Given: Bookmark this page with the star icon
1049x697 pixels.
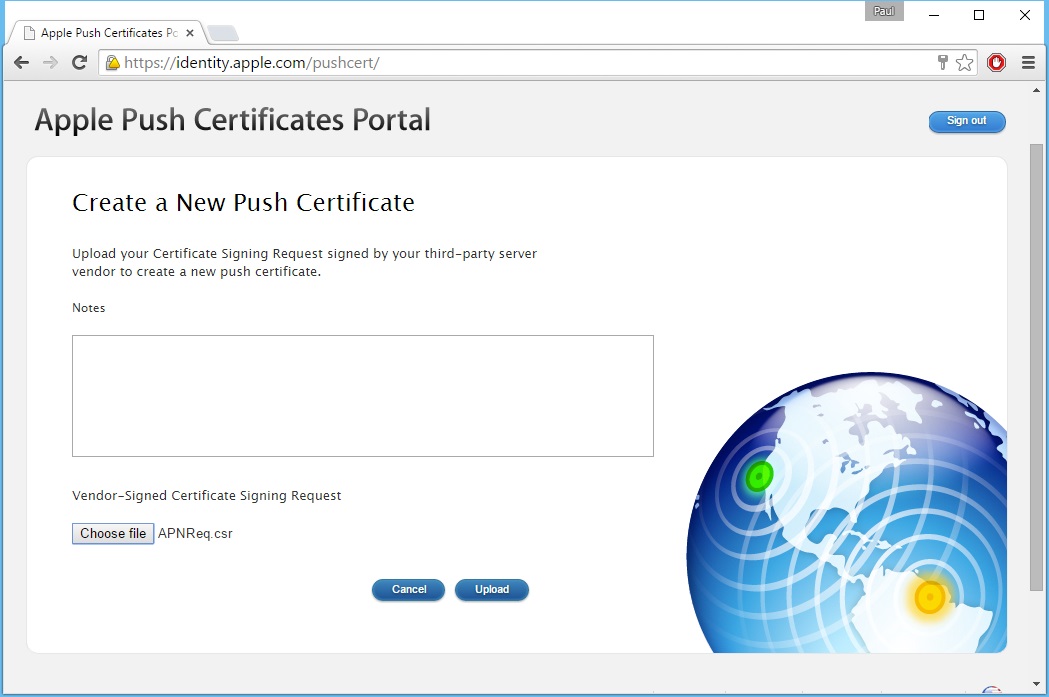Looking at the screenshot, I should 964,63.
